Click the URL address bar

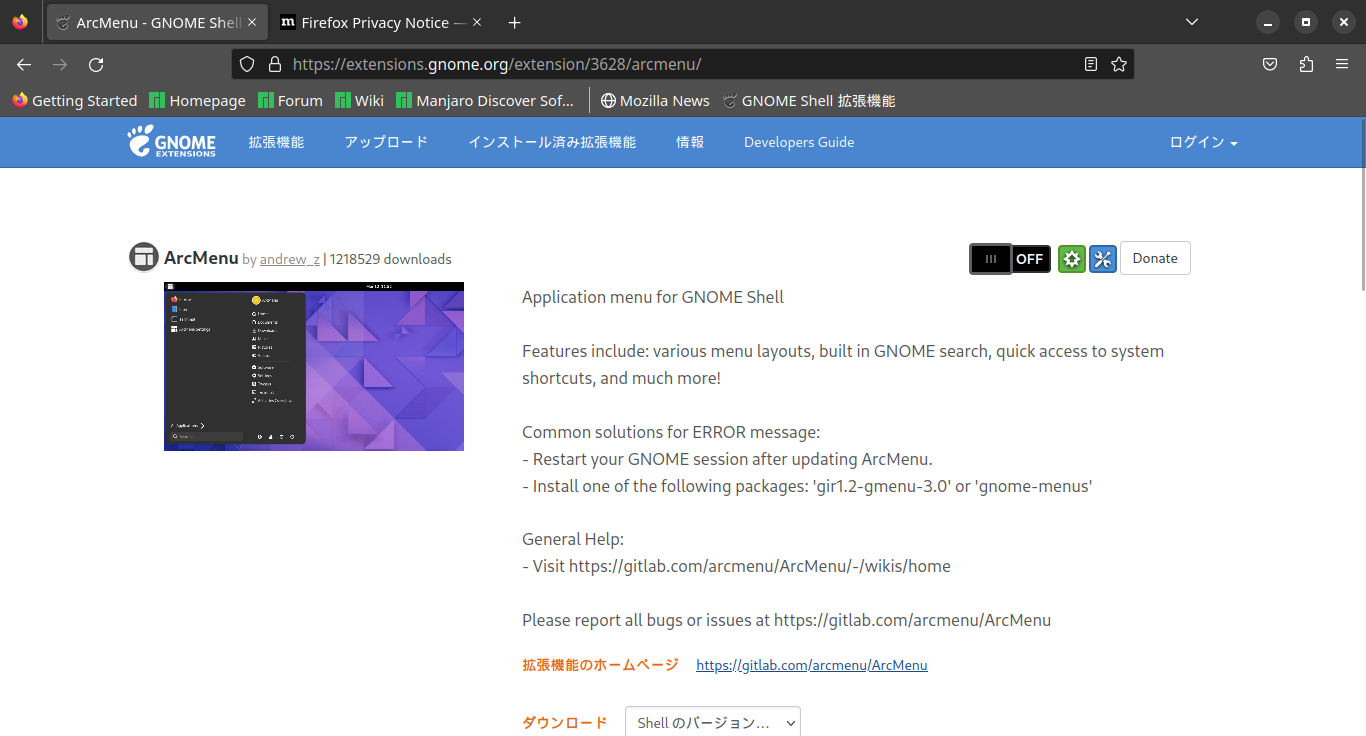pyautogui.click(x=683, y=64)
